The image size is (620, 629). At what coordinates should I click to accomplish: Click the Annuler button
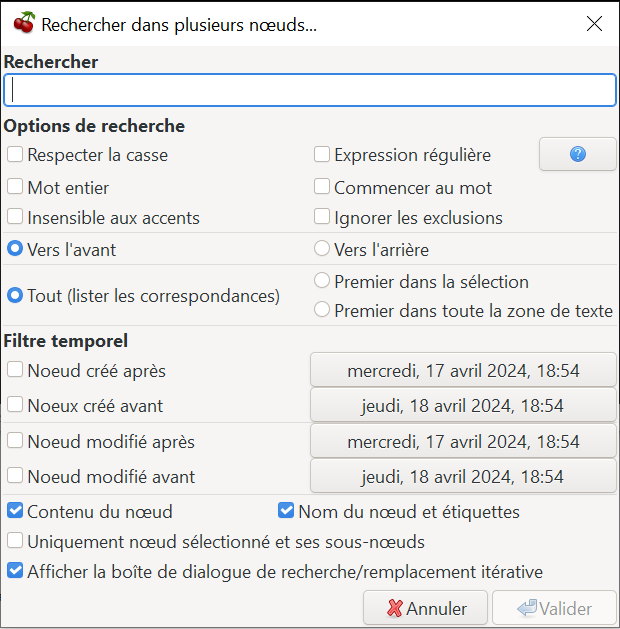point(425,608)
